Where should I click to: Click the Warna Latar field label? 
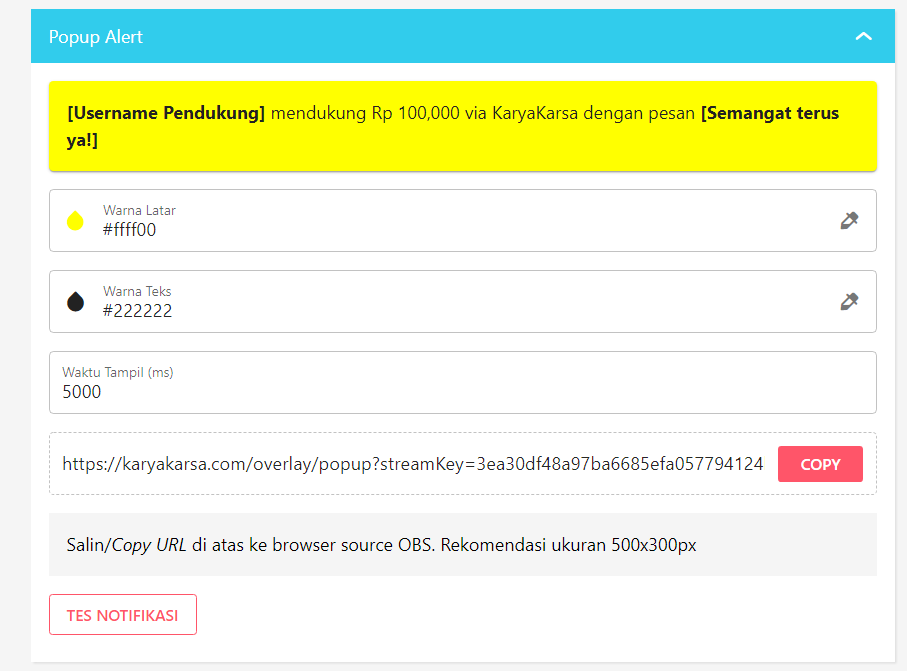tap(139, 210)
